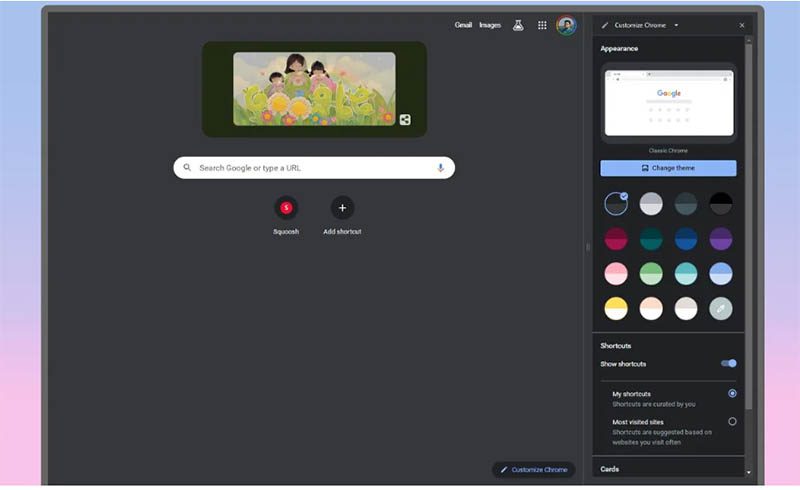800x490 pixels.
Task: Click the side panel resize handle
Action: click(x=588, y=248)
